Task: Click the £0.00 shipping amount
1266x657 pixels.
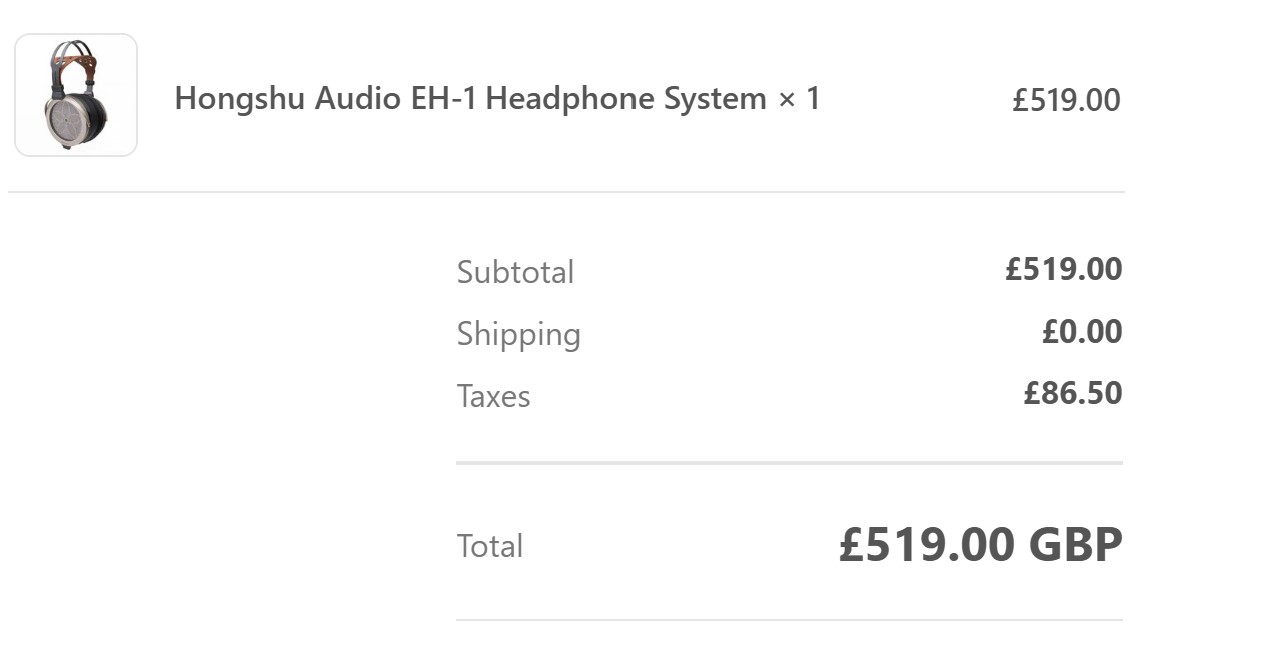Action: coord(1082,331)
